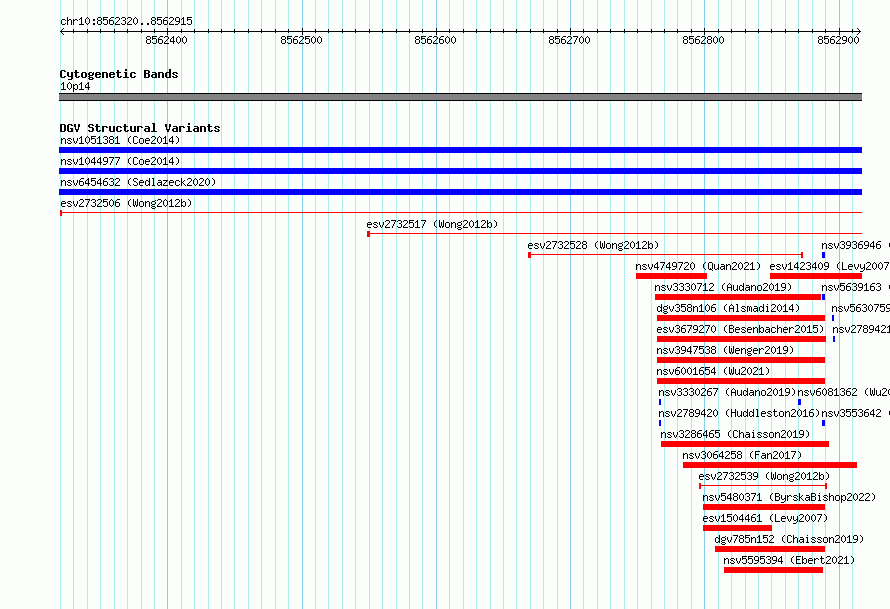Click small blue marker under nsv2789420
The width and height of the screenshot is (890, 609).
(660, 423)
